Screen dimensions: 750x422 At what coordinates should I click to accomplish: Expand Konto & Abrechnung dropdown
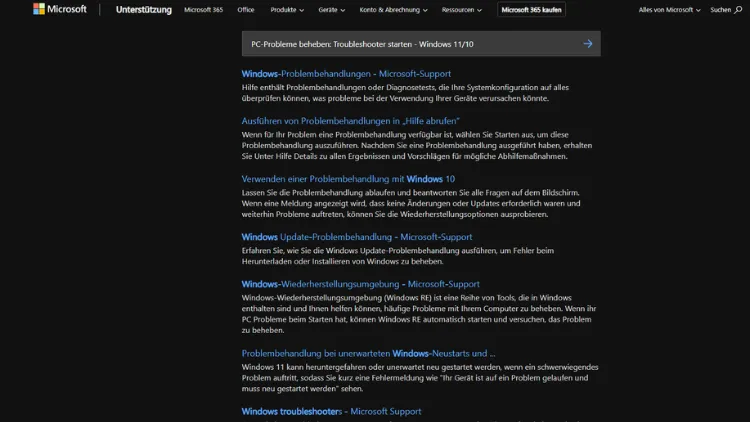pyautogui.click(x=393, y=10)
